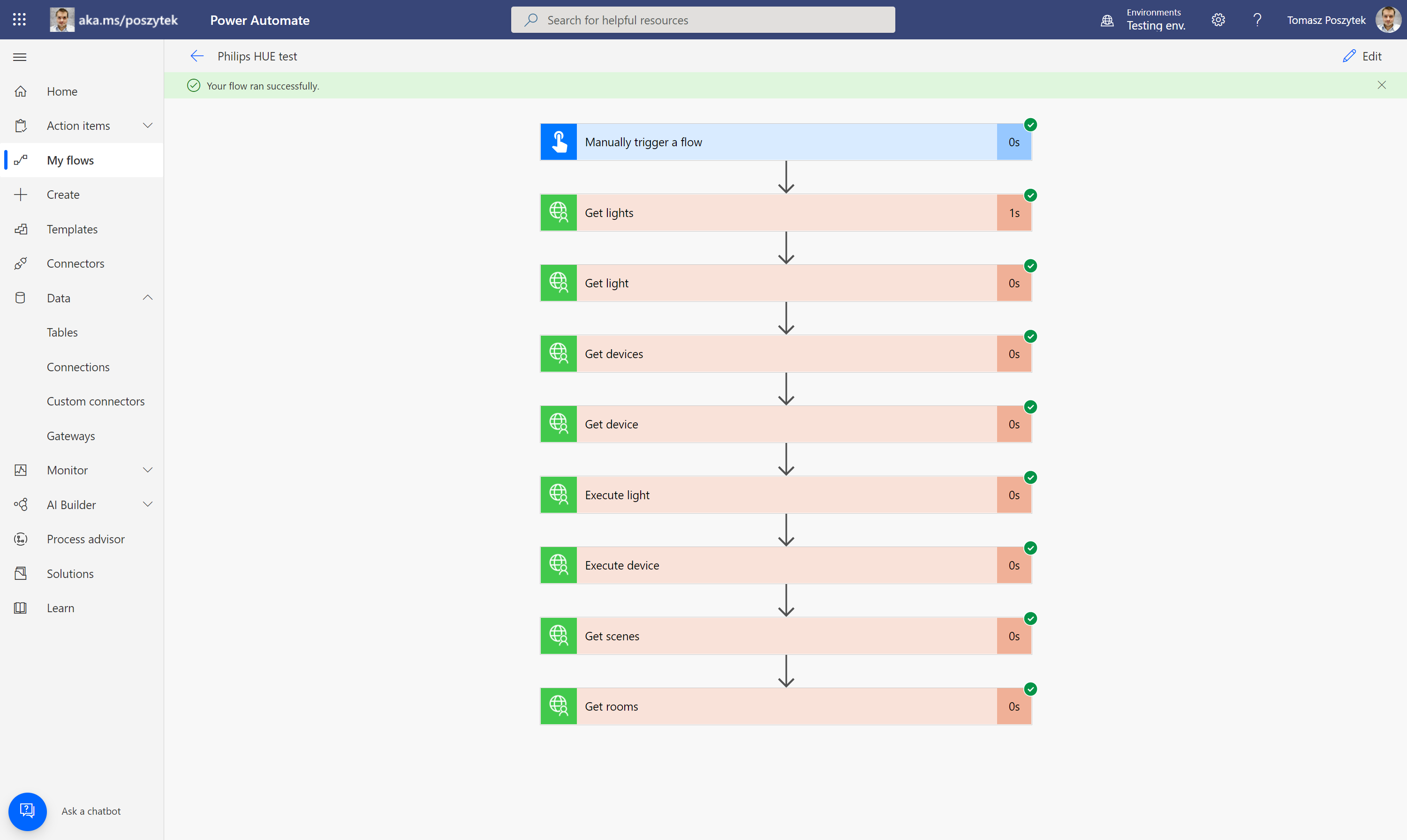Click the Search for helpful resources box
The width and height of the screenshot is (1407, 840).
click(x=703, y=20)
